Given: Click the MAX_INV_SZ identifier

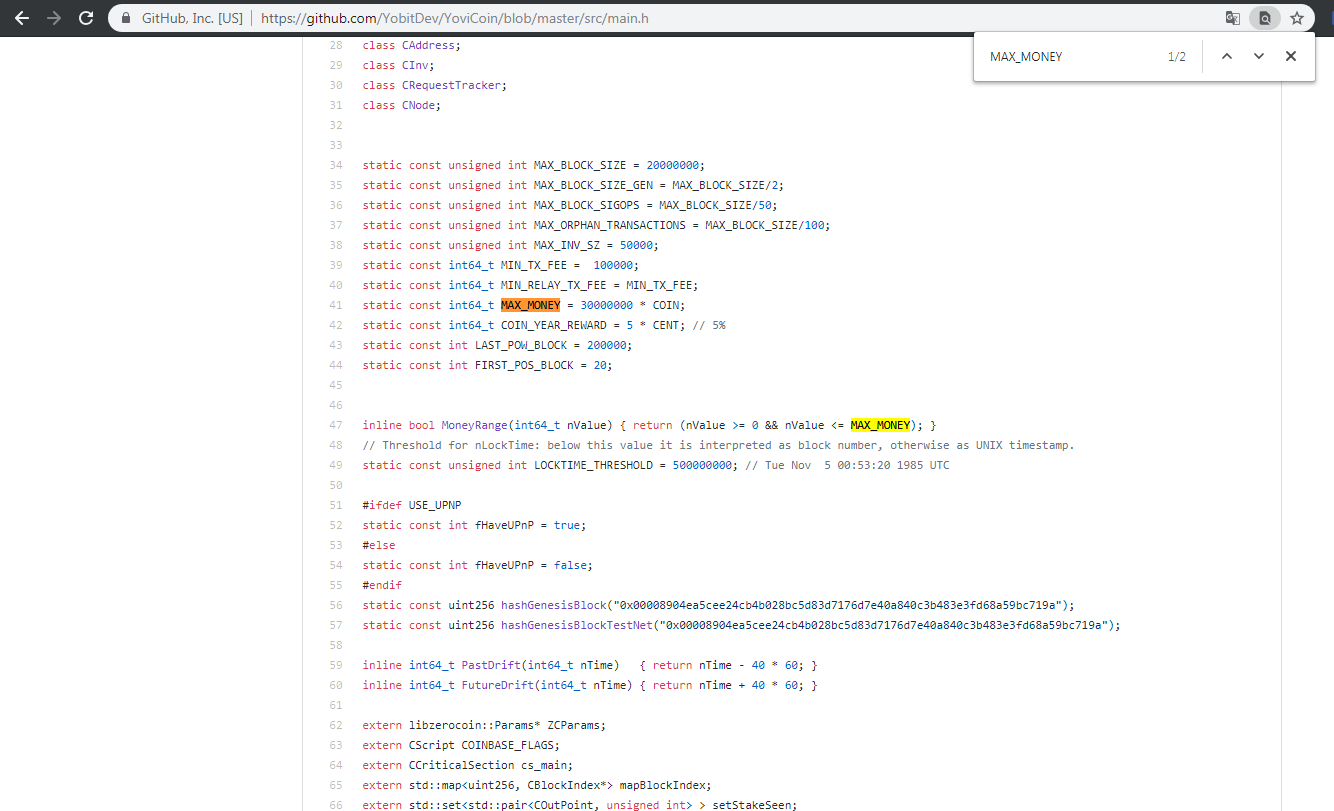Looking at the screenshot, I should tap(566, 245).
